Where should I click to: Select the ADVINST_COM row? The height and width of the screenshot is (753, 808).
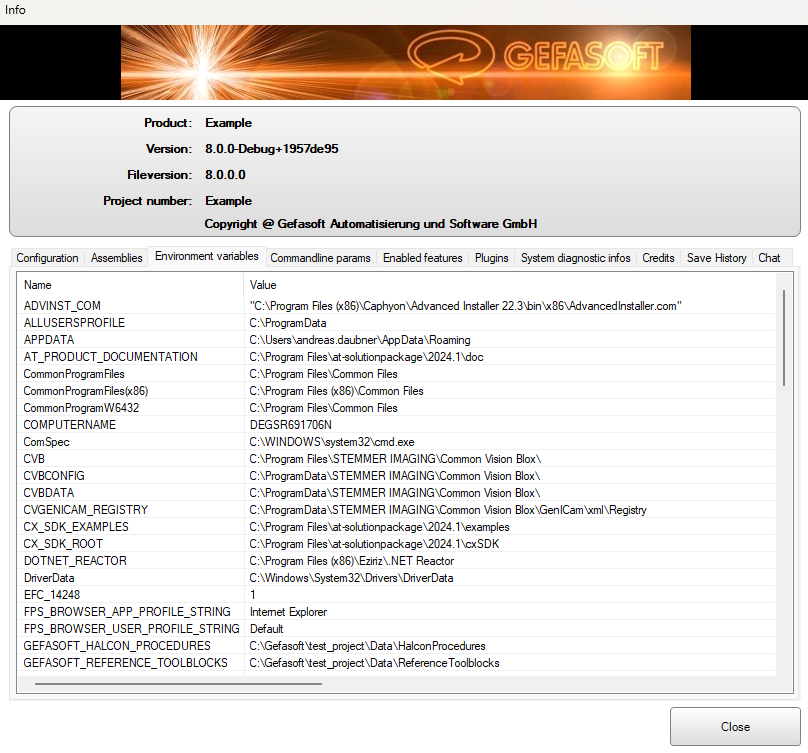pyautogui.click(x=396, y=306)
